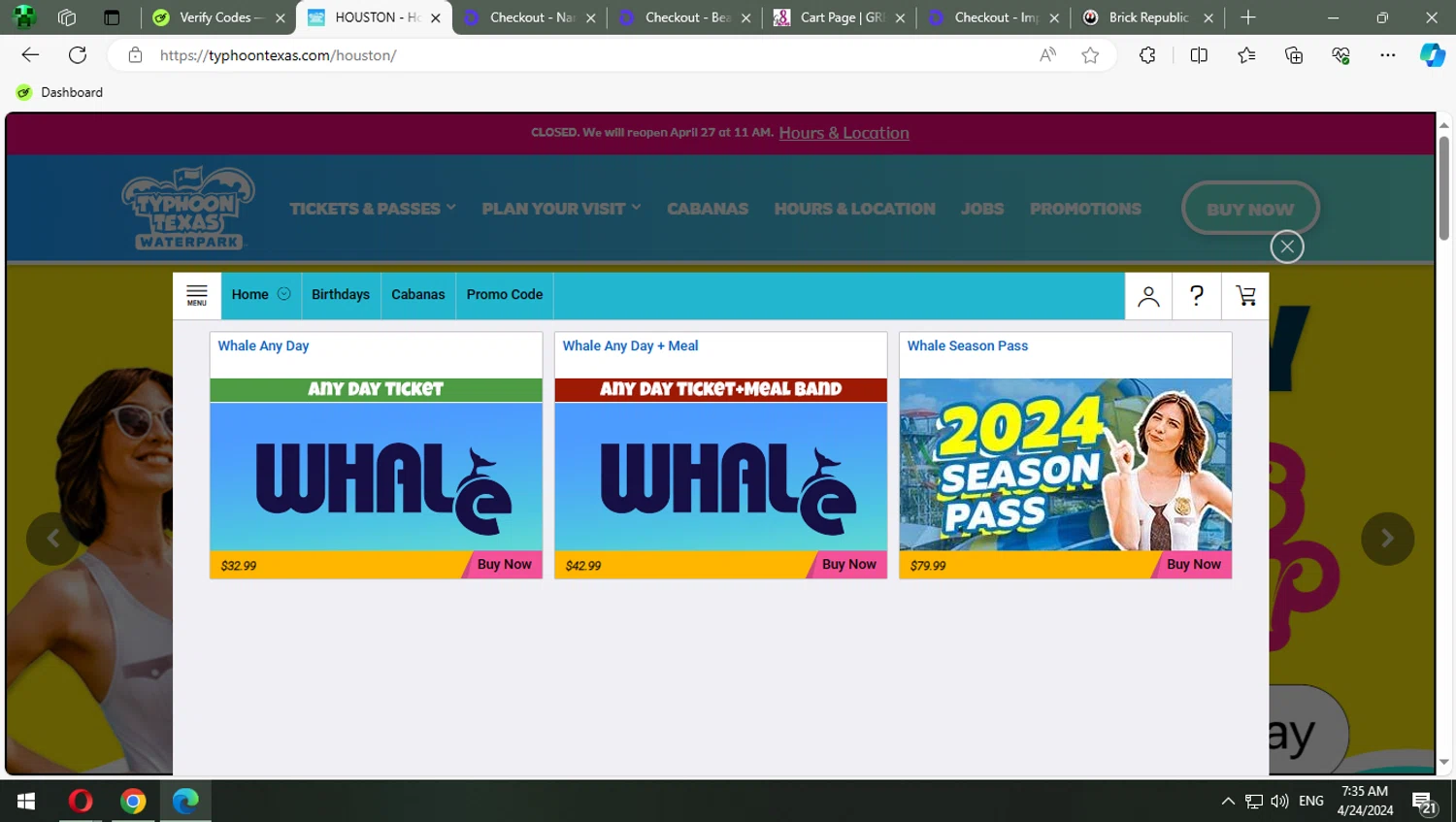Open the volume control in the system tray
The image size is (1456, 822).
click(1279, 801)
